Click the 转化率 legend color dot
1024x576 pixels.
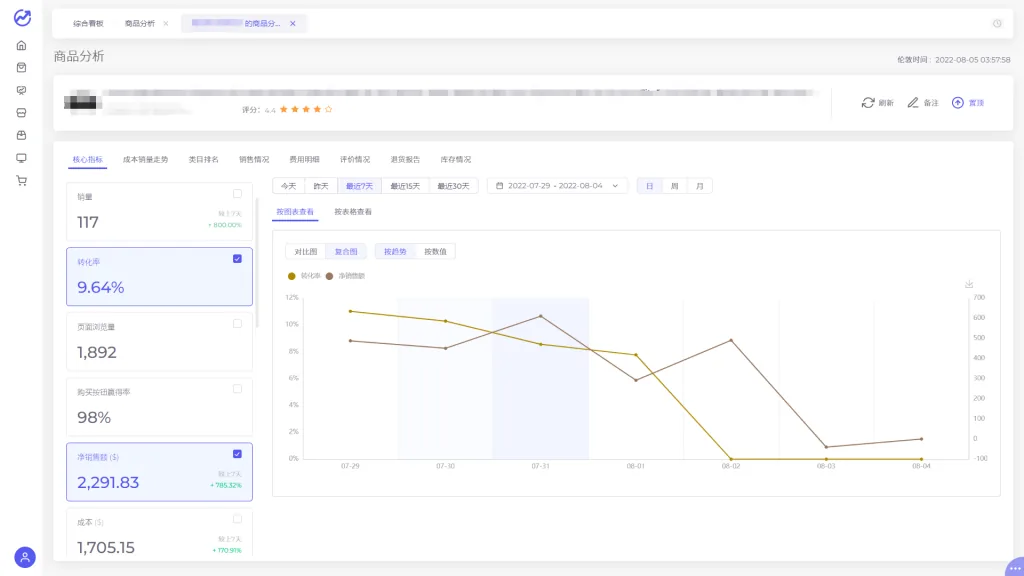point(292,276)
